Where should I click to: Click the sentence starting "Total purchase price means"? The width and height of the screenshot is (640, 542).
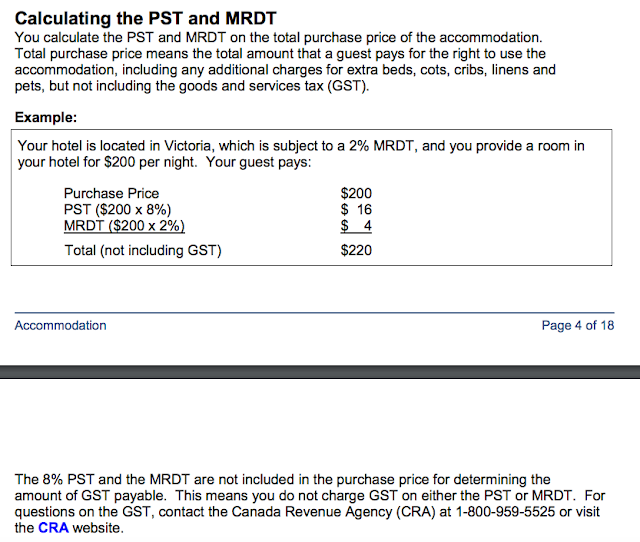(x=281, y=53)
